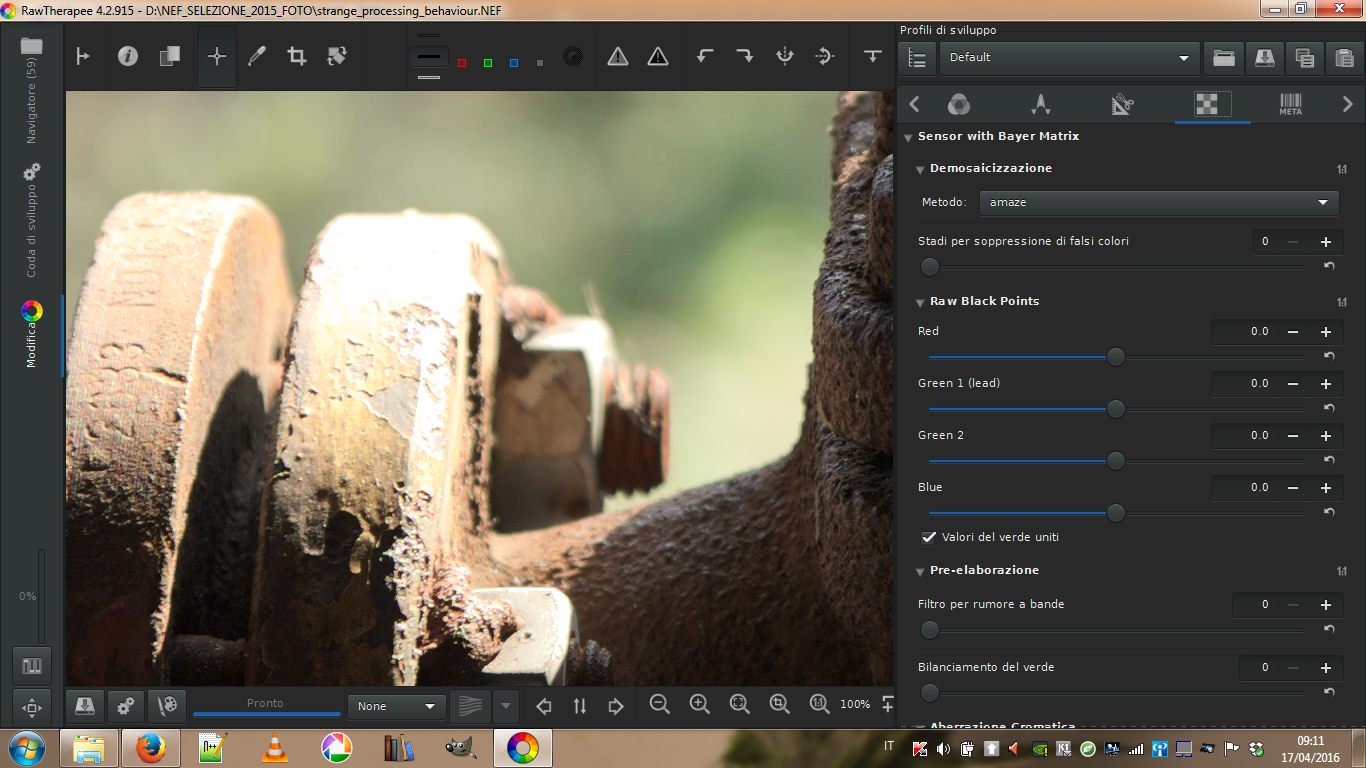Screen dimensions: 1366x768
Task: Switch to the META tab
Action: point(1290,105)
